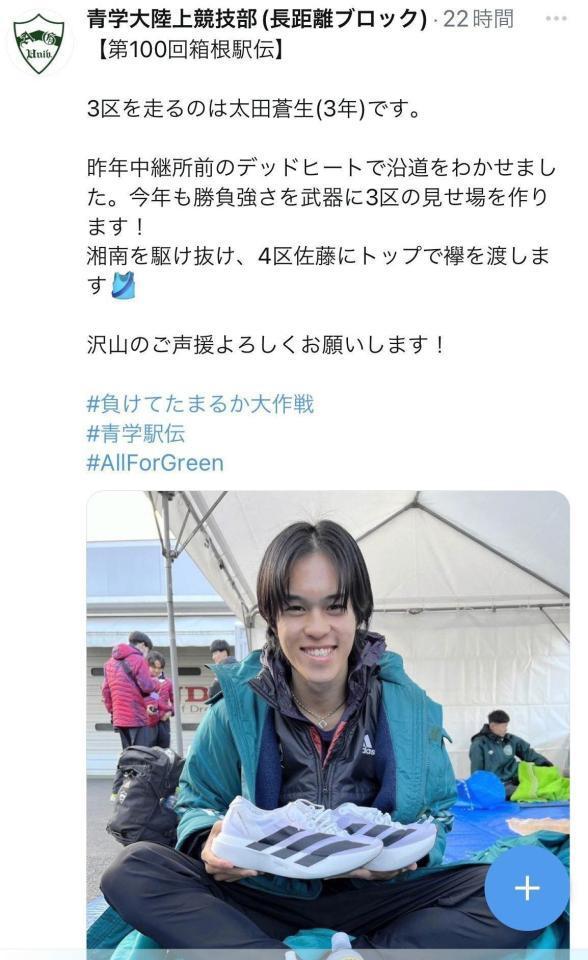Tap the blue compose plus button

click(x=527, y=888)
